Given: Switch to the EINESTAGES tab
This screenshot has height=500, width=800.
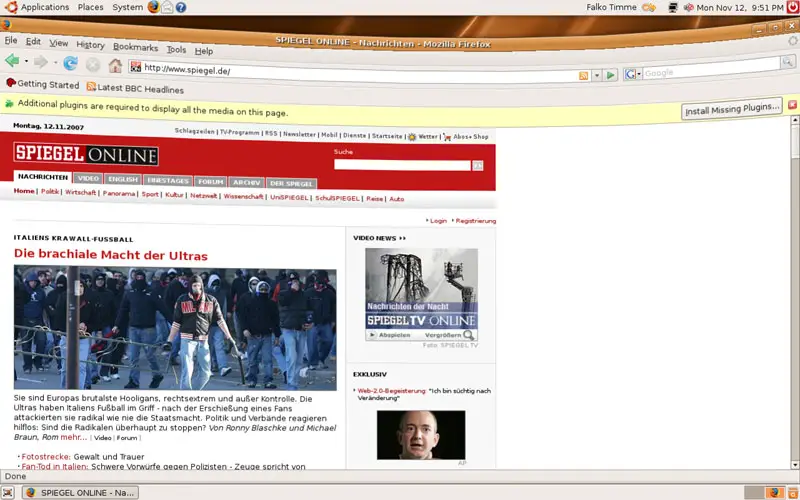Looking at the screenshot, I should 168,181.
